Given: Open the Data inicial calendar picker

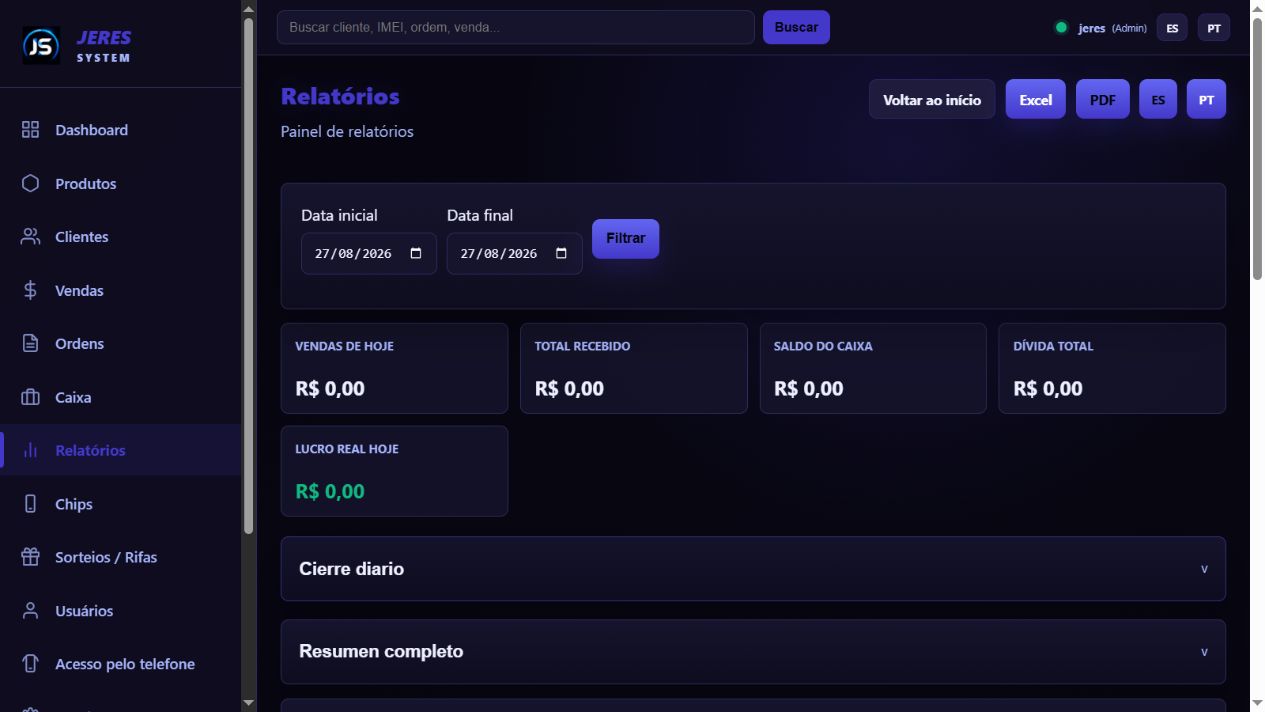Looking at the screenshot, I should [416, 254].
